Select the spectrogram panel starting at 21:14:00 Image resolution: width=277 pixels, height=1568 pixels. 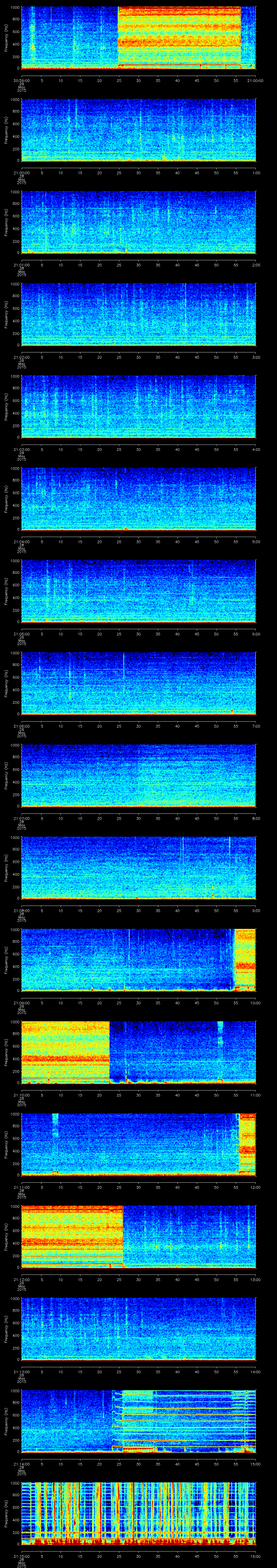pyautogui.click(x=139, y=1421)
